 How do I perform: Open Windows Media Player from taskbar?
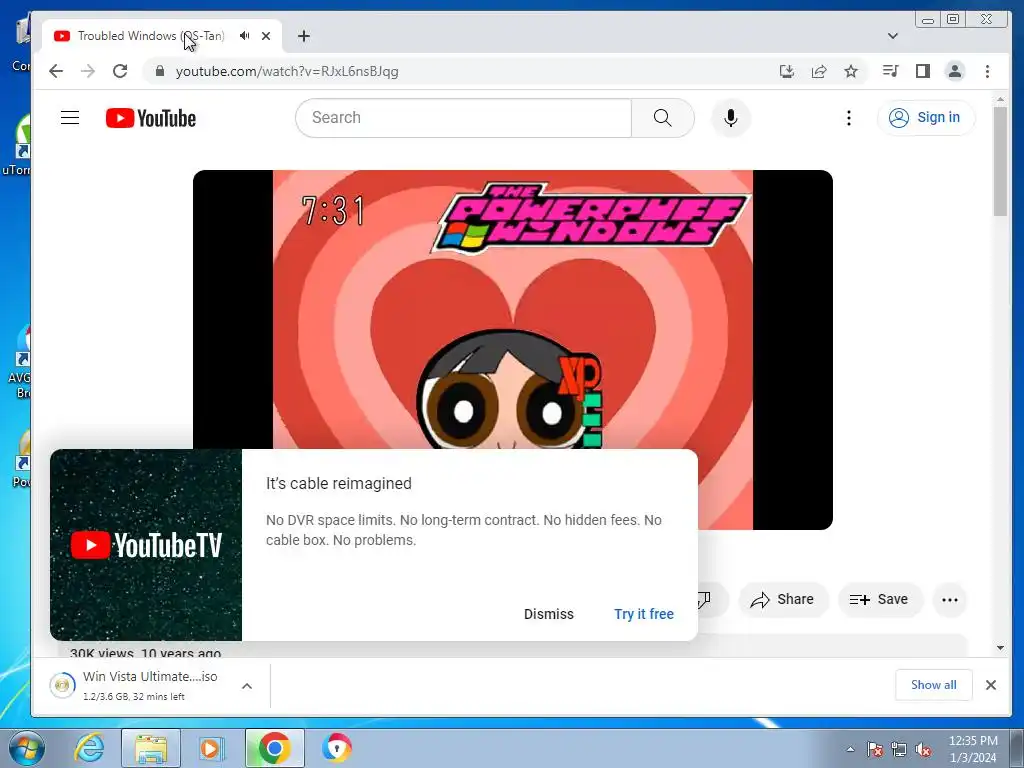click(212, 748)
